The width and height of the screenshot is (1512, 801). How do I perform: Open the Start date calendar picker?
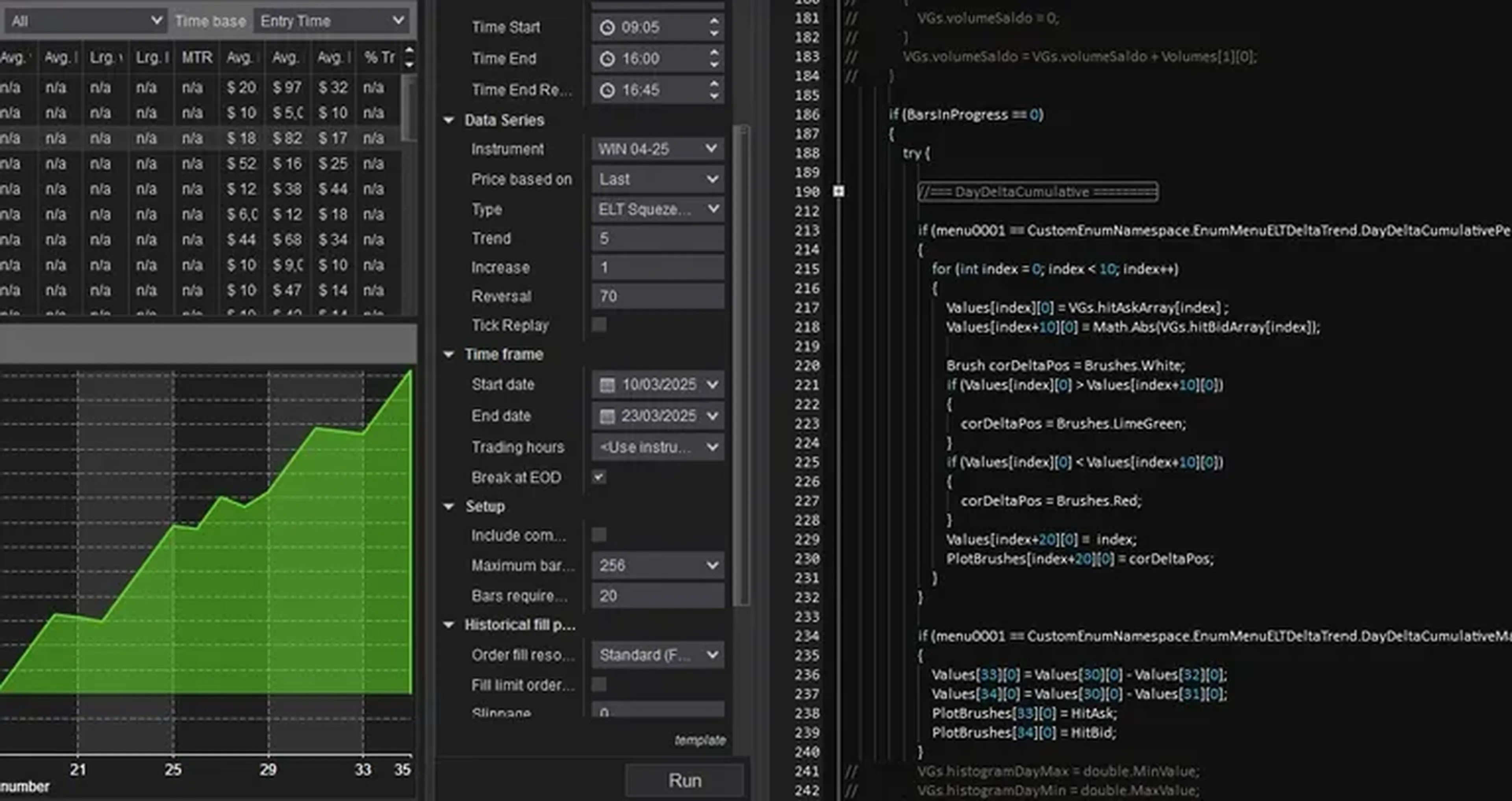click(x=608, y=385)
